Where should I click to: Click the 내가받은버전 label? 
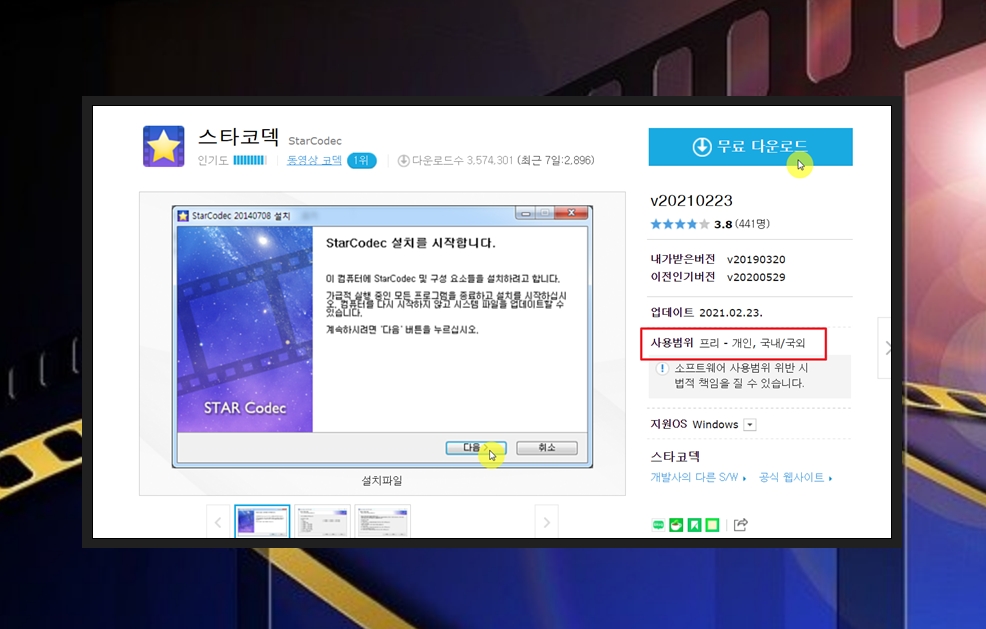click(x=682, y=259)
